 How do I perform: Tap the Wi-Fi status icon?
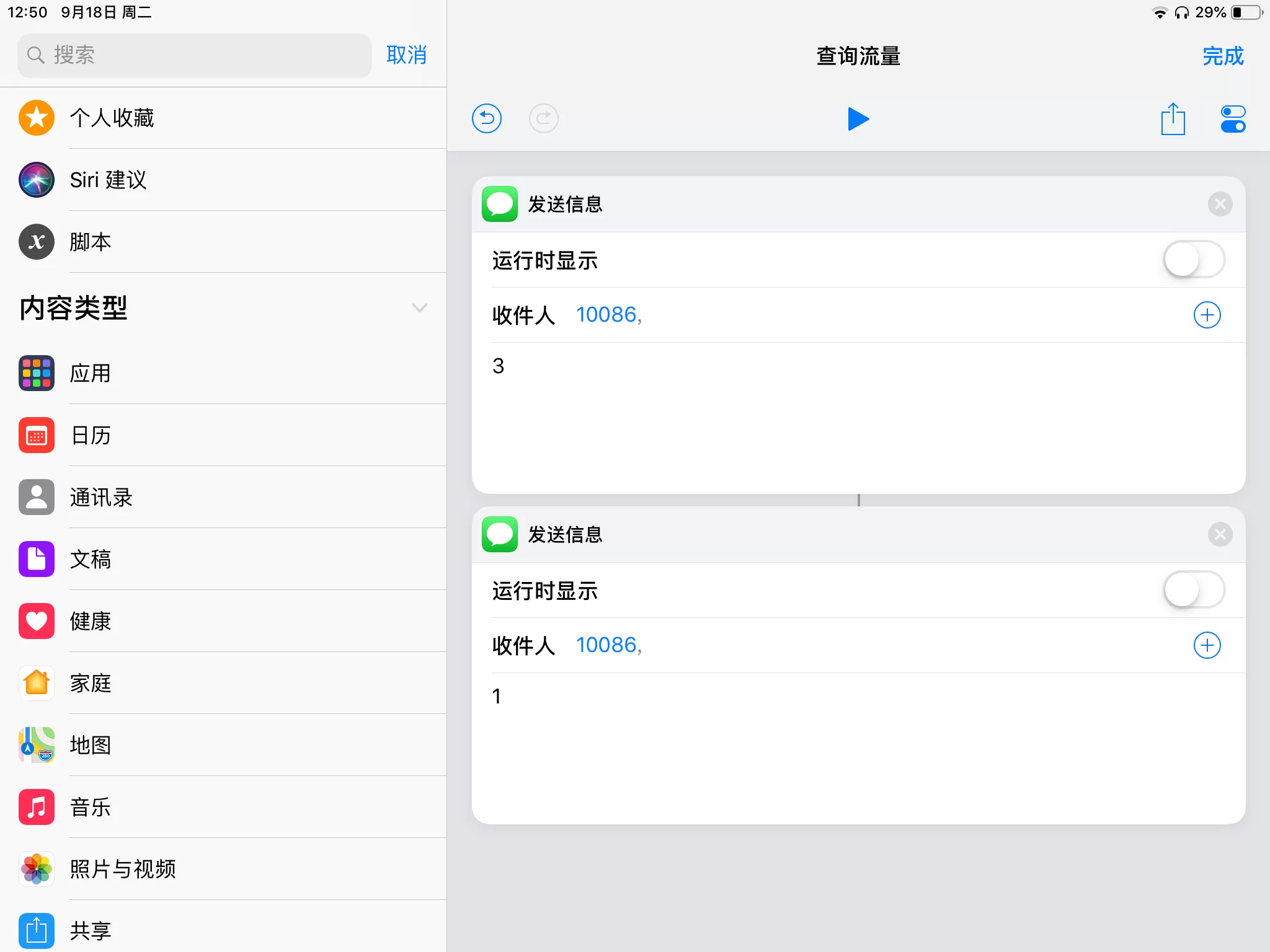click(1159, 12)
